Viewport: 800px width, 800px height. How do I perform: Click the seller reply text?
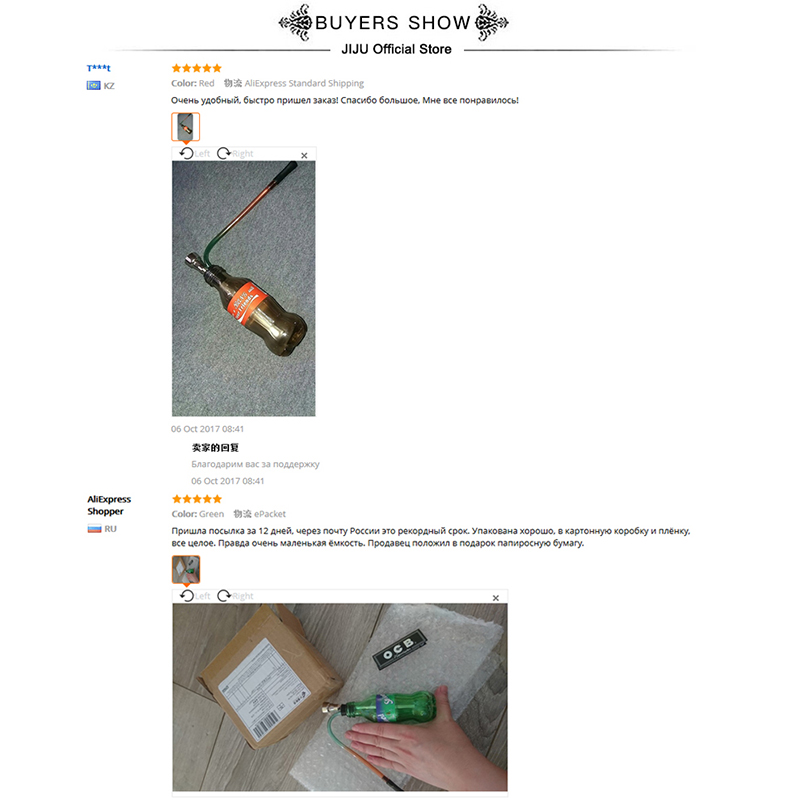coord(255,464)
